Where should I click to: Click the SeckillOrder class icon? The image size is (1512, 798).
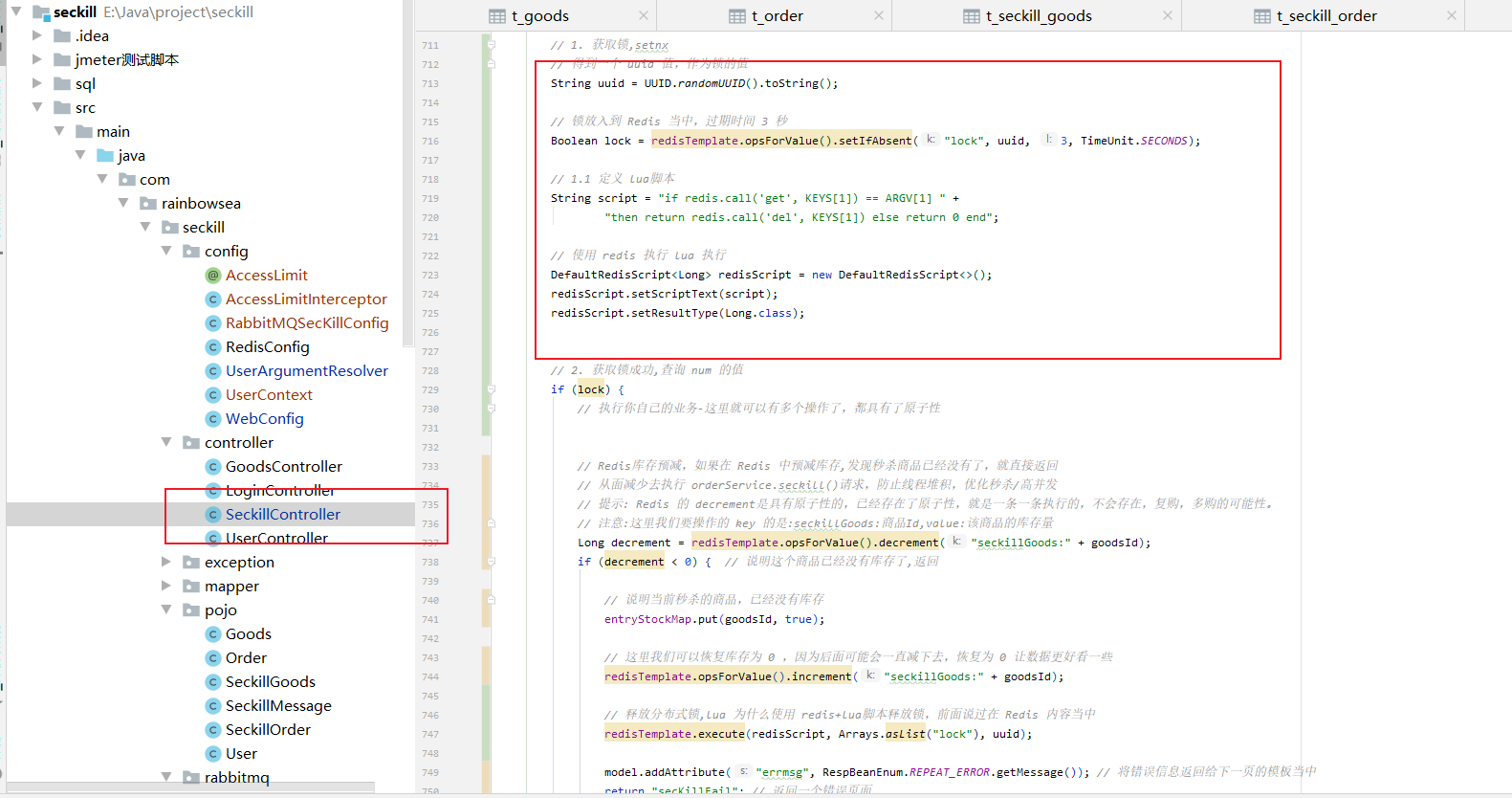[213, 730]
